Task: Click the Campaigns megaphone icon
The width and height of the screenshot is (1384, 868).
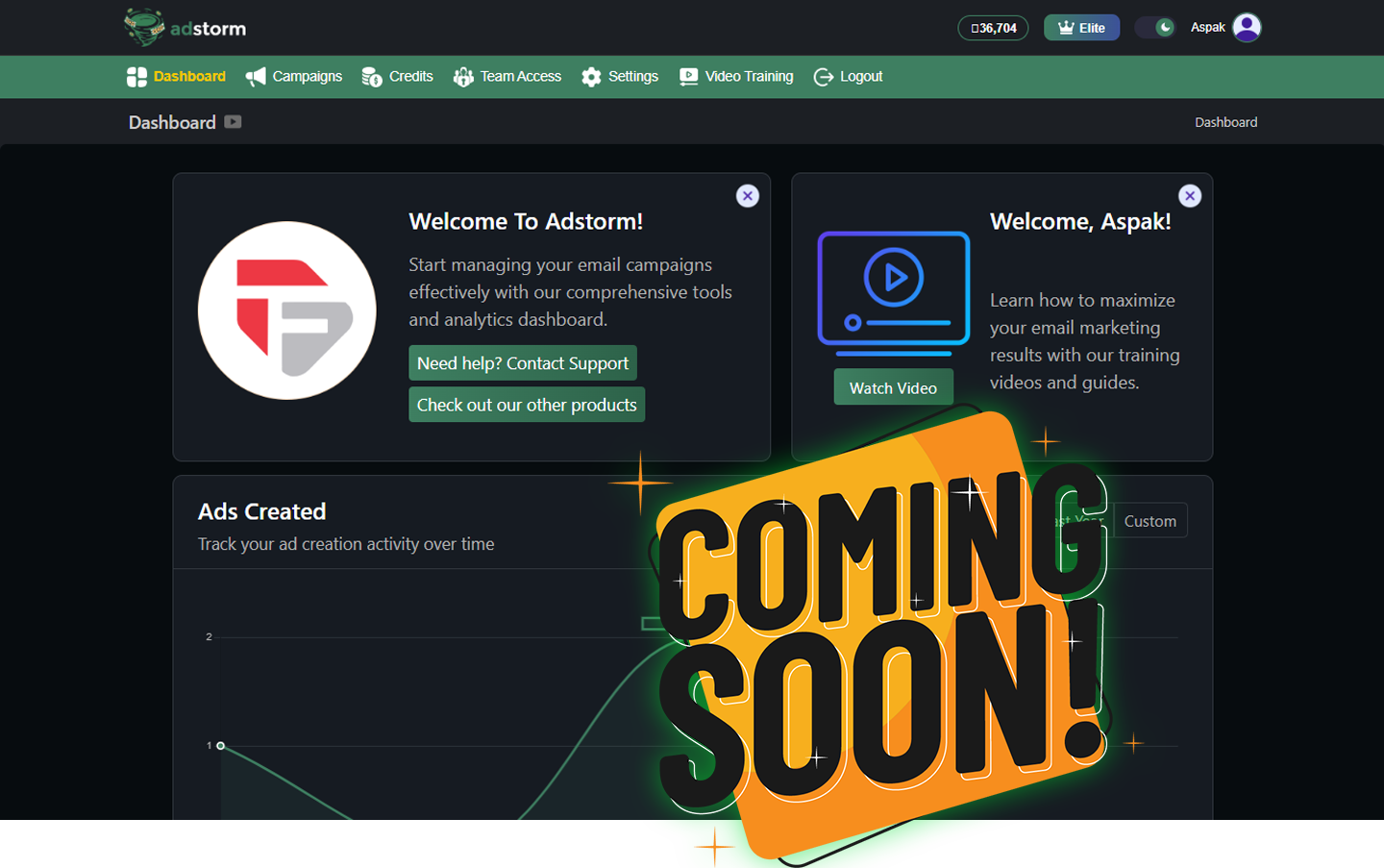Action: point(256,77)
